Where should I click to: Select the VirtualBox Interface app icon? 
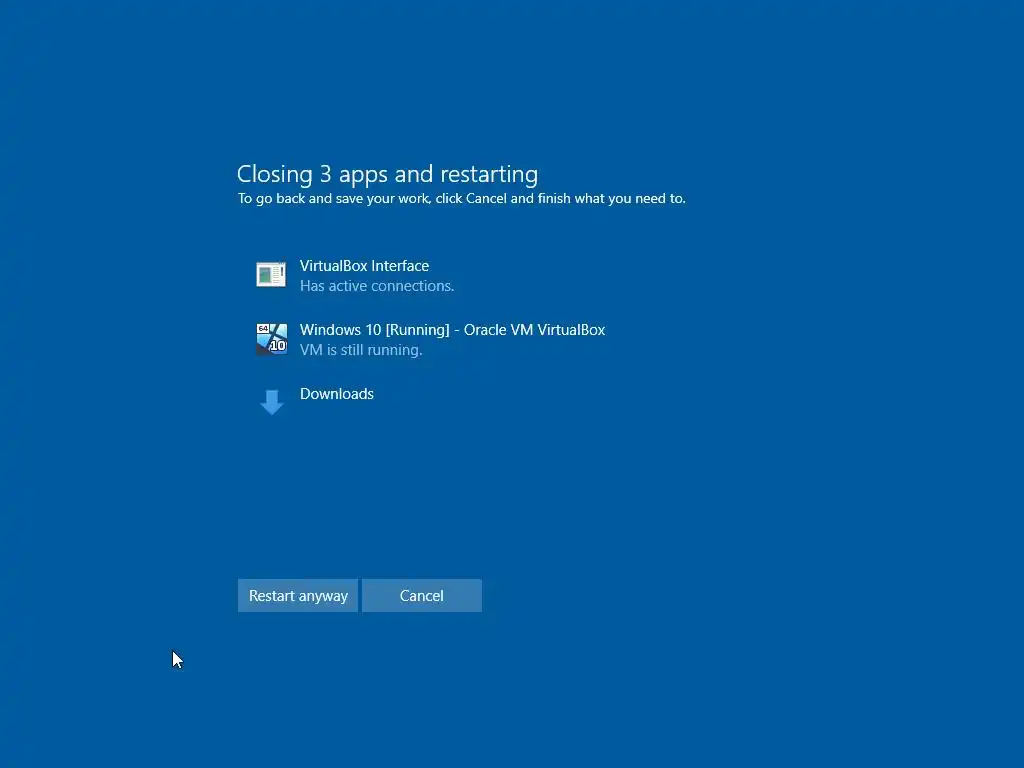point(271,275)
